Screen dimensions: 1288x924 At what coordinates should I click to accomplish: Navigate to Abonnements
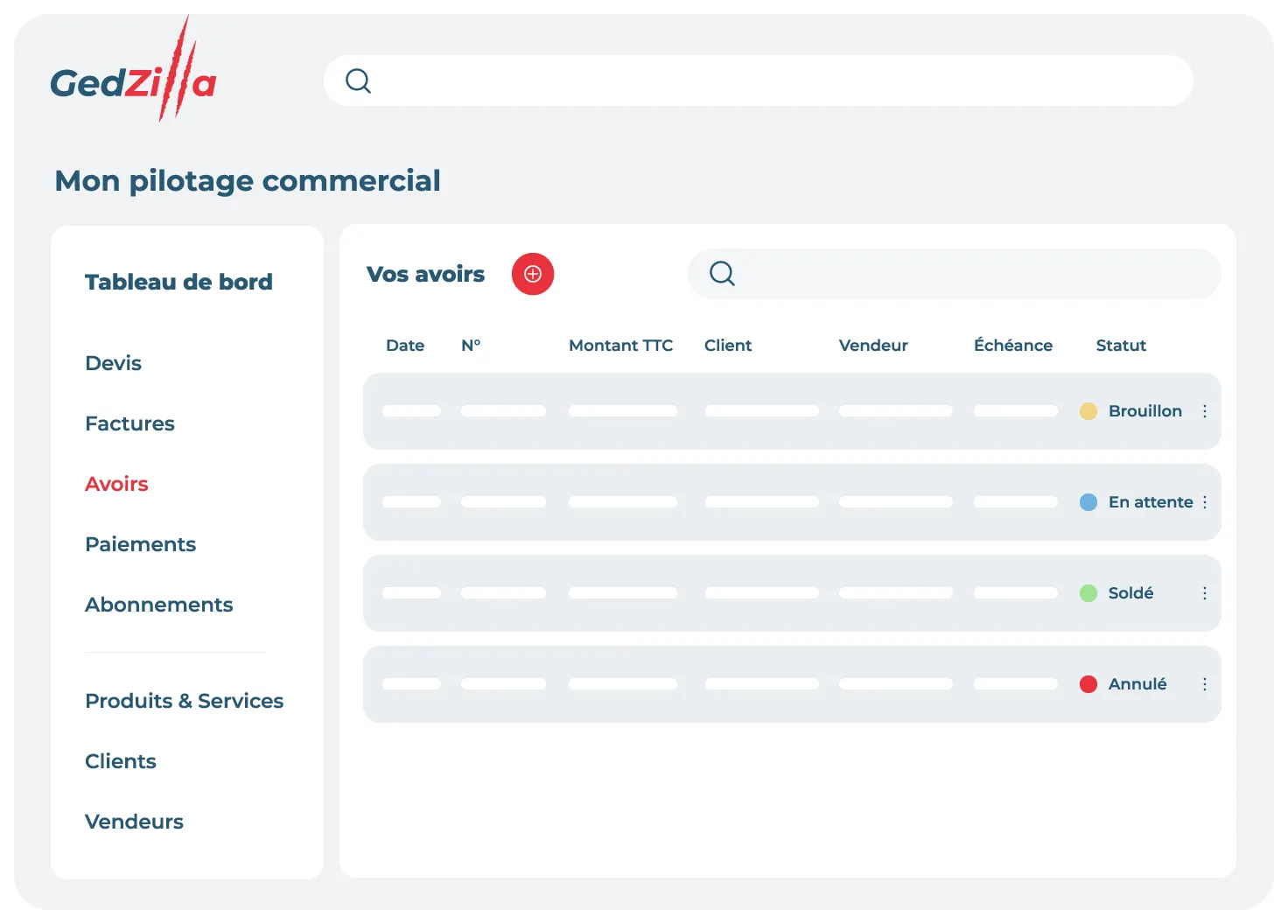(x=158, y=605)
